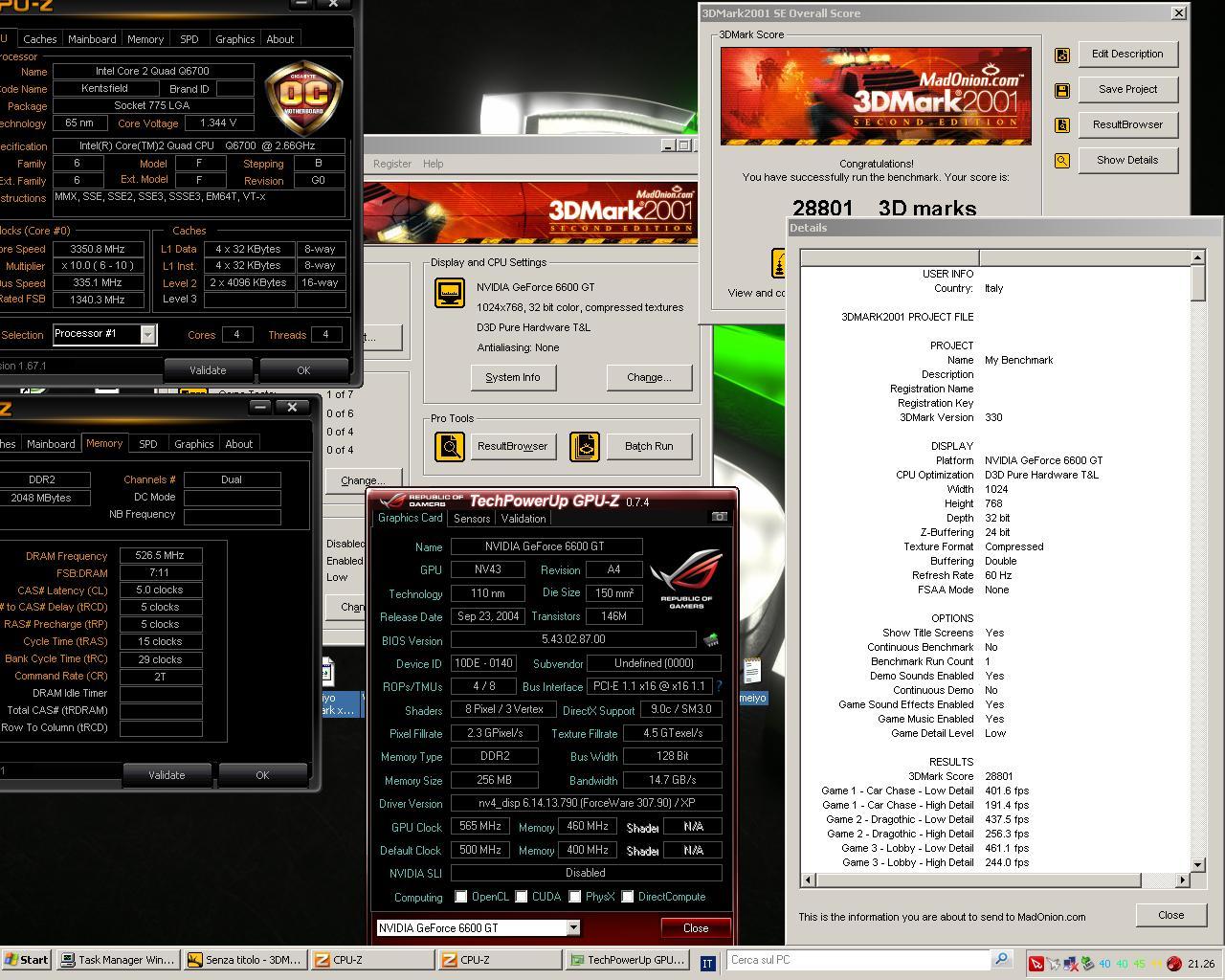
Task: Click the Details scrollbar down arrow
Action: (x=1197, y=864)
